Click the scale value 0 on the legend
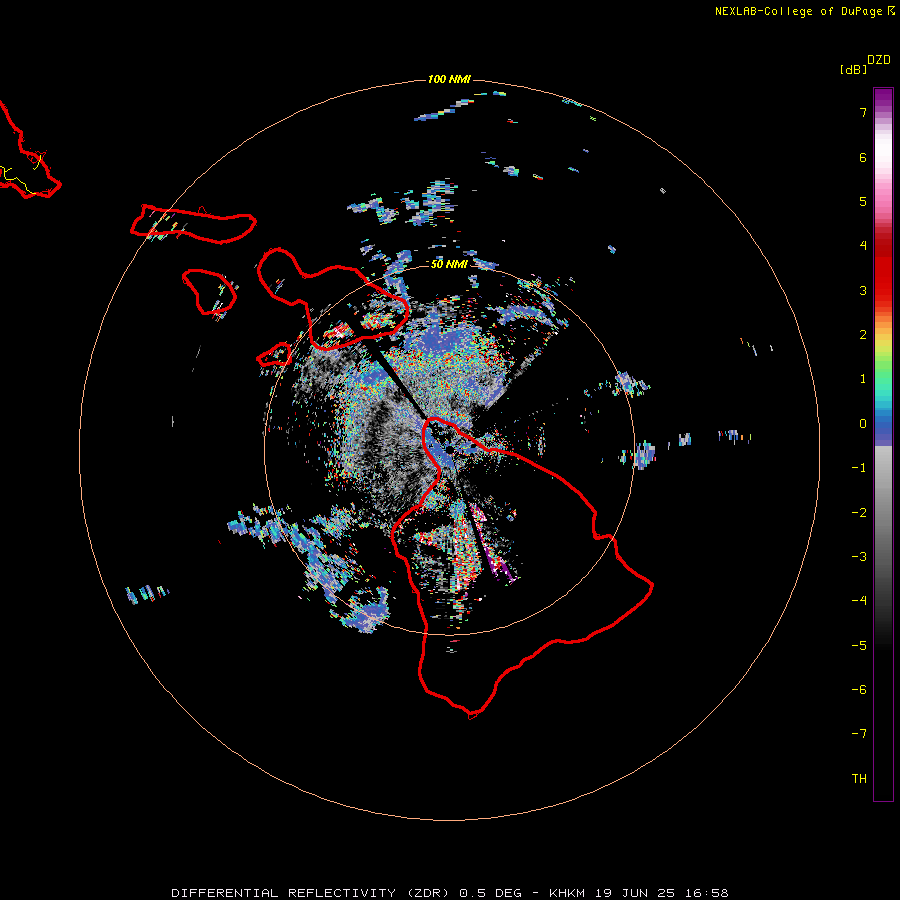The image size is (900, 900). tap(863, 424)
